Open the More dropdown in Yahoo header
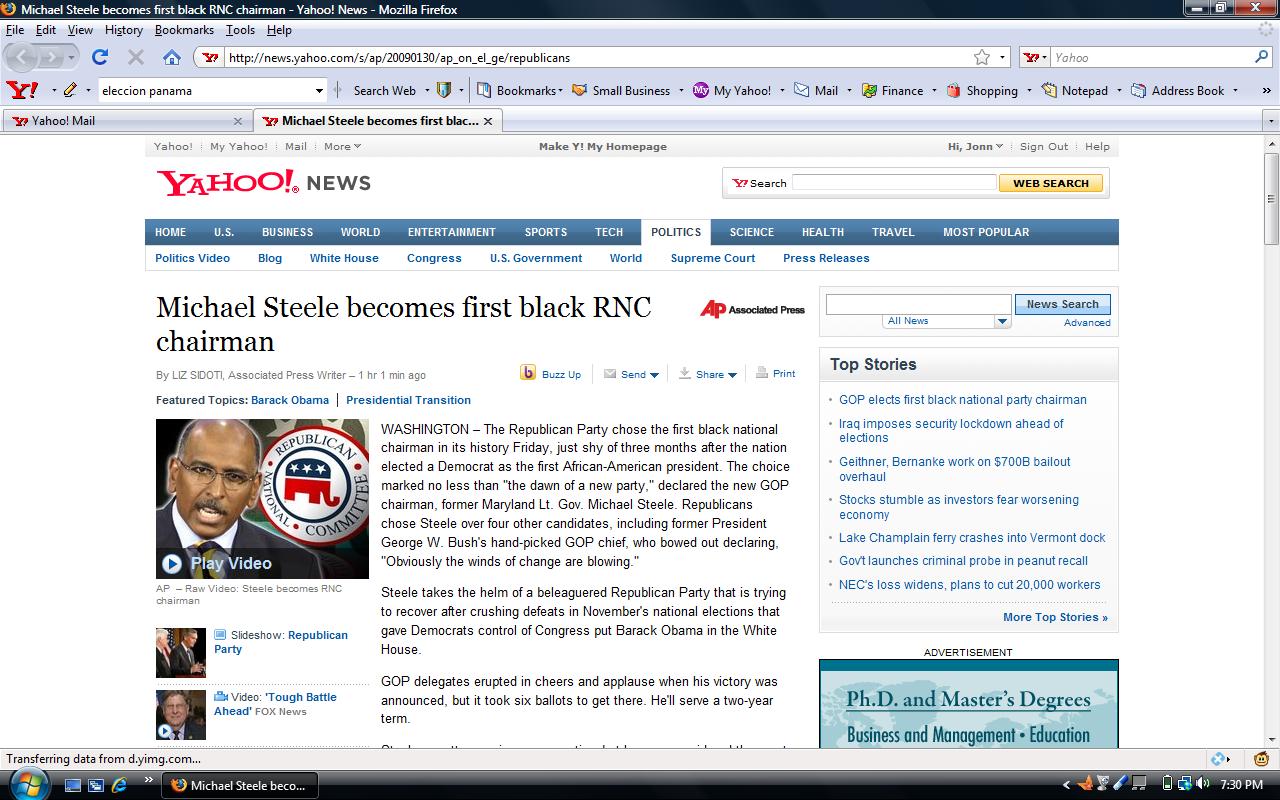The height and width of the screenshot is (800, 1280). [x=342, y=146]
